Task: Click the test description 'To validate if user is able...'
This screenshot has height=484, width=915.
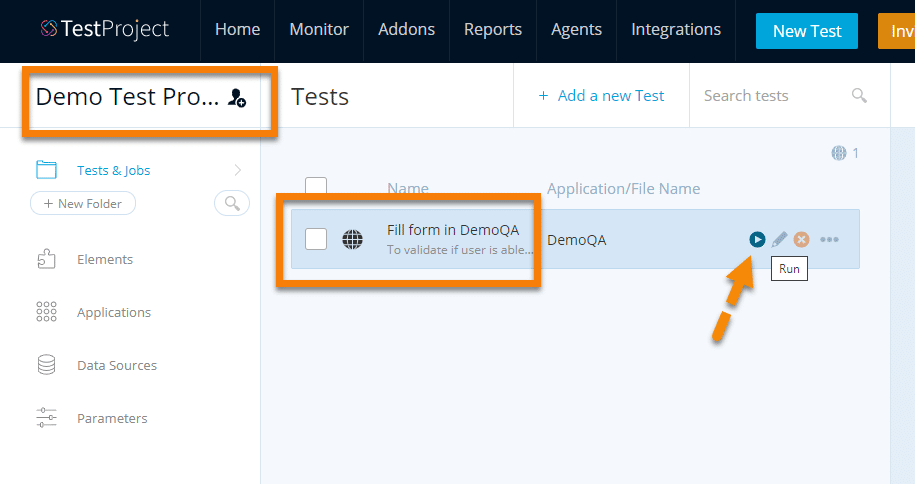Action: [460, 250]
